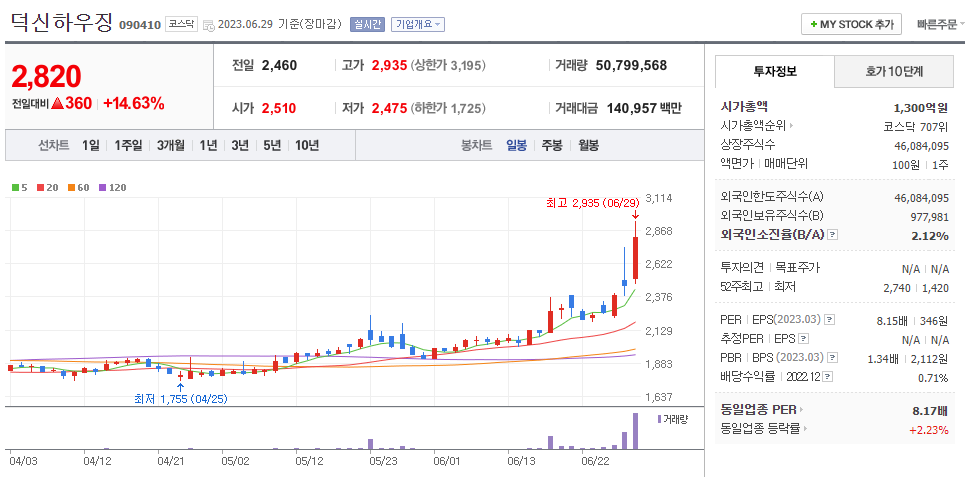Select the 3년 line chart period
976x477 pixels.
click(240, 145)
